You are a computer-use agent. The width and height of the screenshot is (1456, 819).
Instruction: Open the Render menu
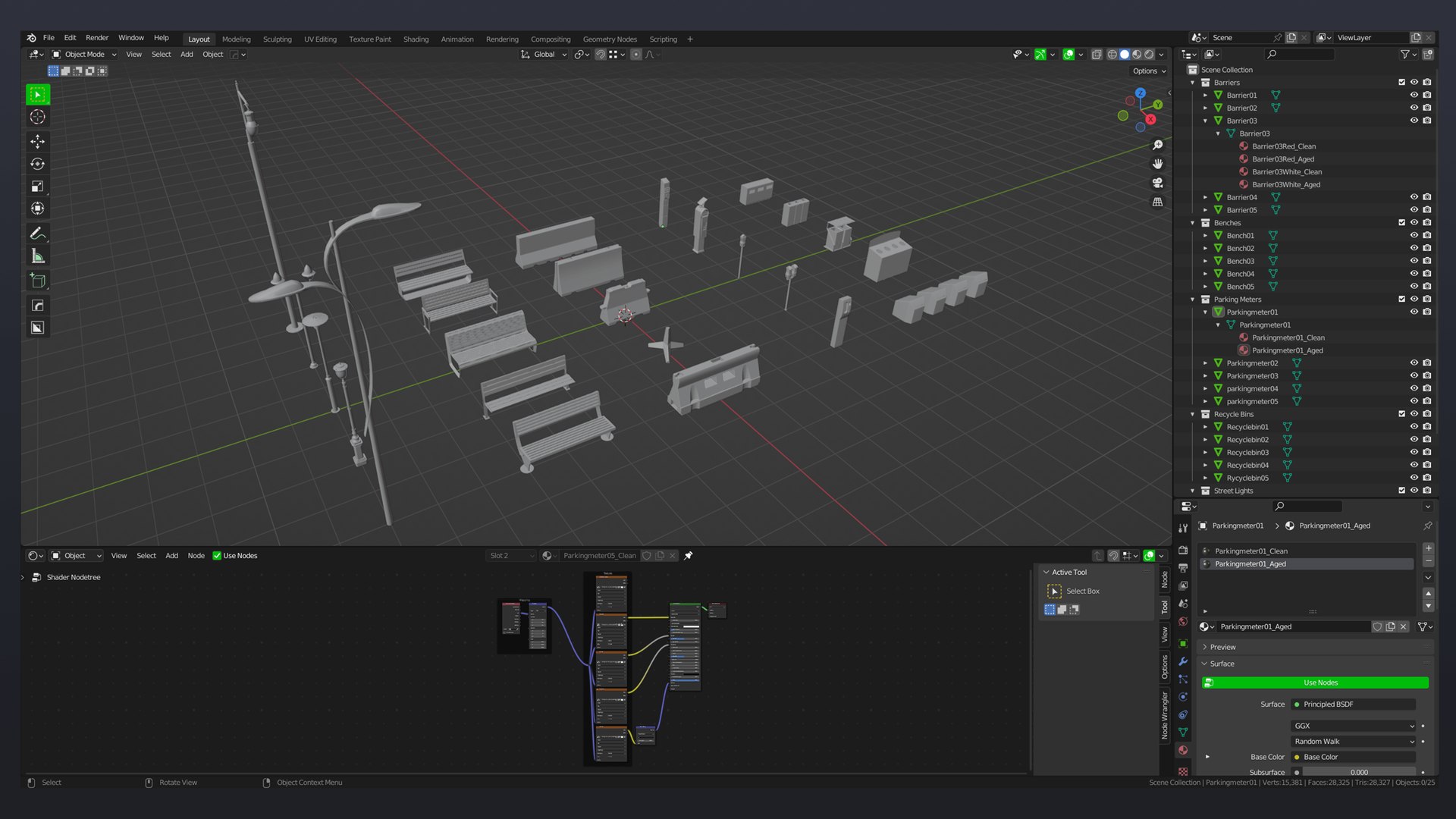[96, 38]
